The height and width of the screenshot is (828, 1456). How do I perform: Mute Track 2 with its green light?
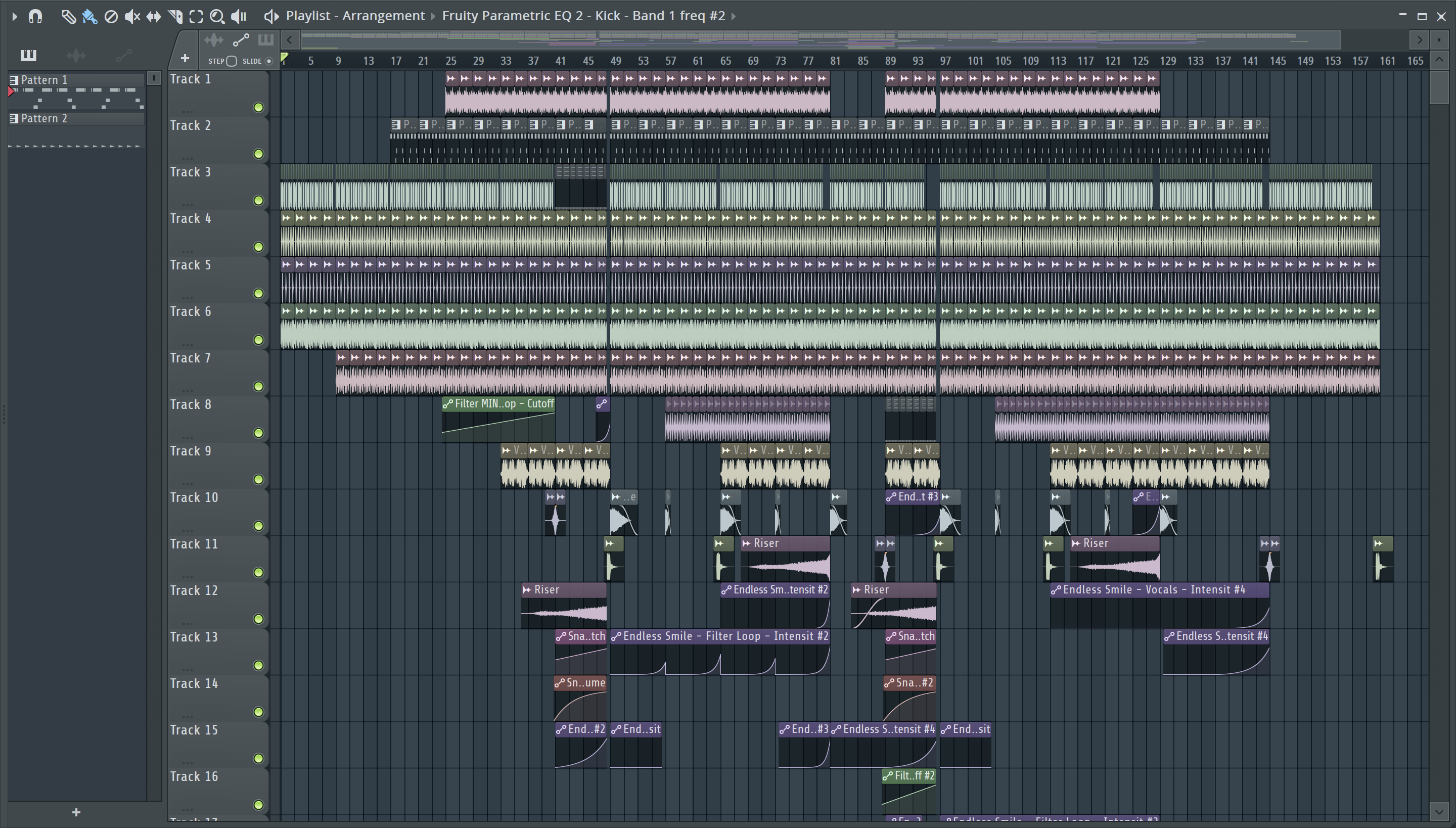(x=259, y=154)
